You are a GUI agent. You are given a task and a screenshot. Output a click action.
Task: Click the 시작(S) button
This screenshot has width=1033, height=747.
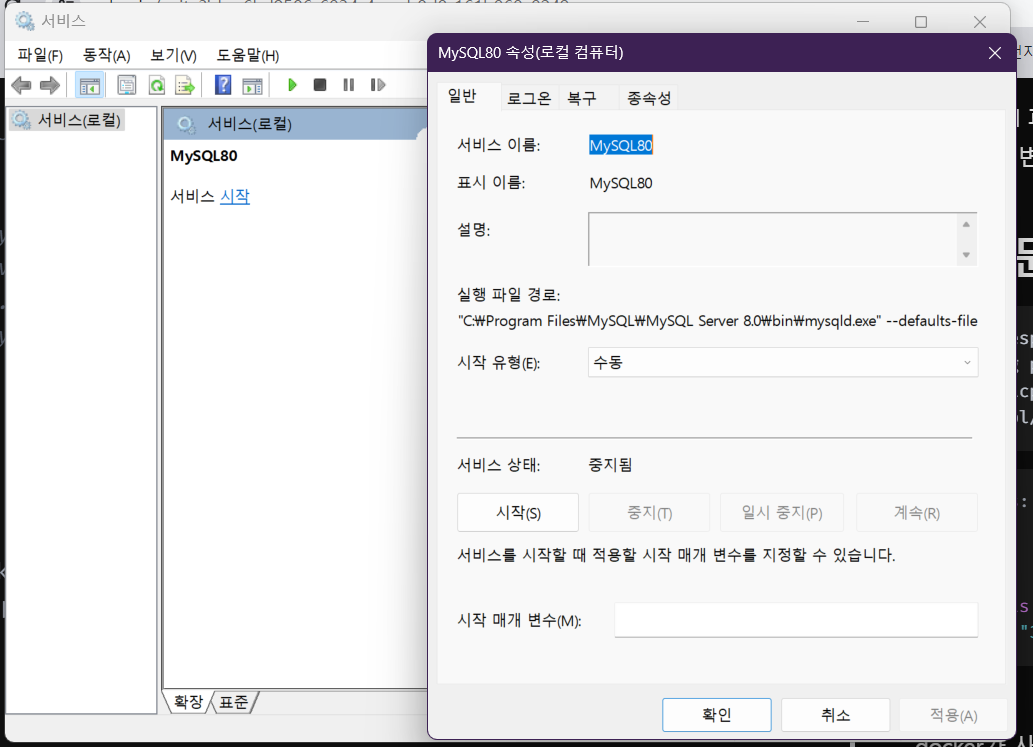coord(518,512)
